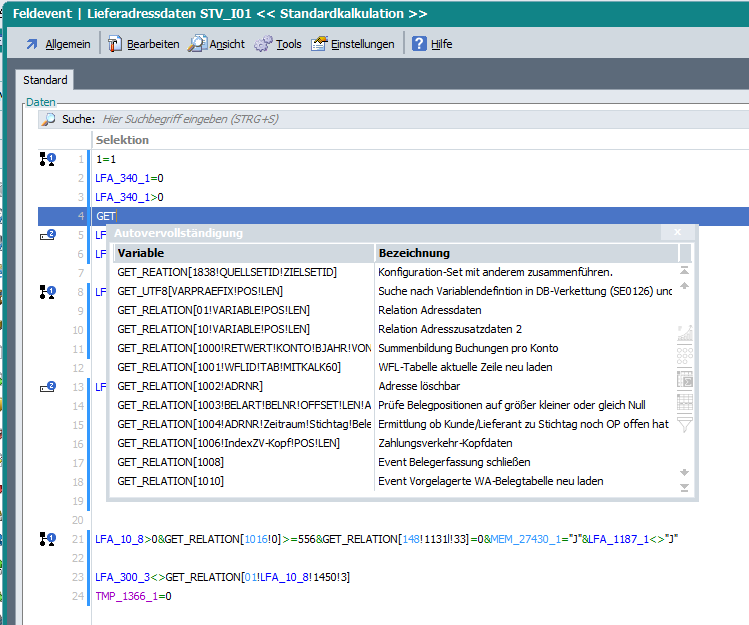This screenshot has width=749, height=625.
Task: Click line 23 containing LFA_300_3 expression
Action: point(236,577)
